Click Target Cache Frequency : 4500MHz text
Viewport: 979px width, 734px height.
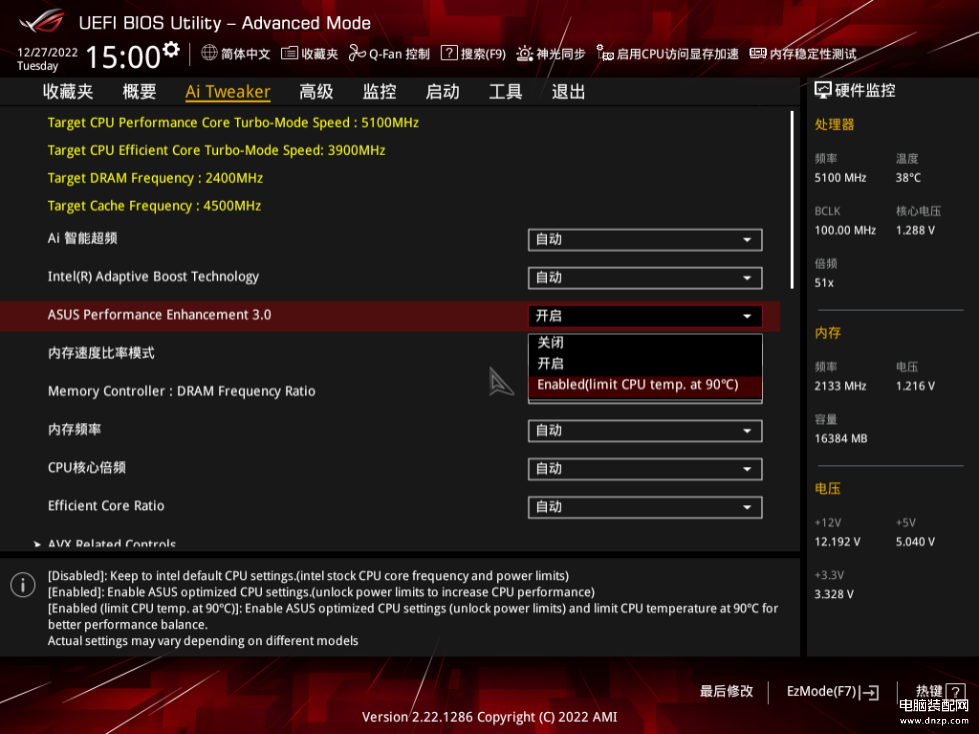(x=154, y=206)
